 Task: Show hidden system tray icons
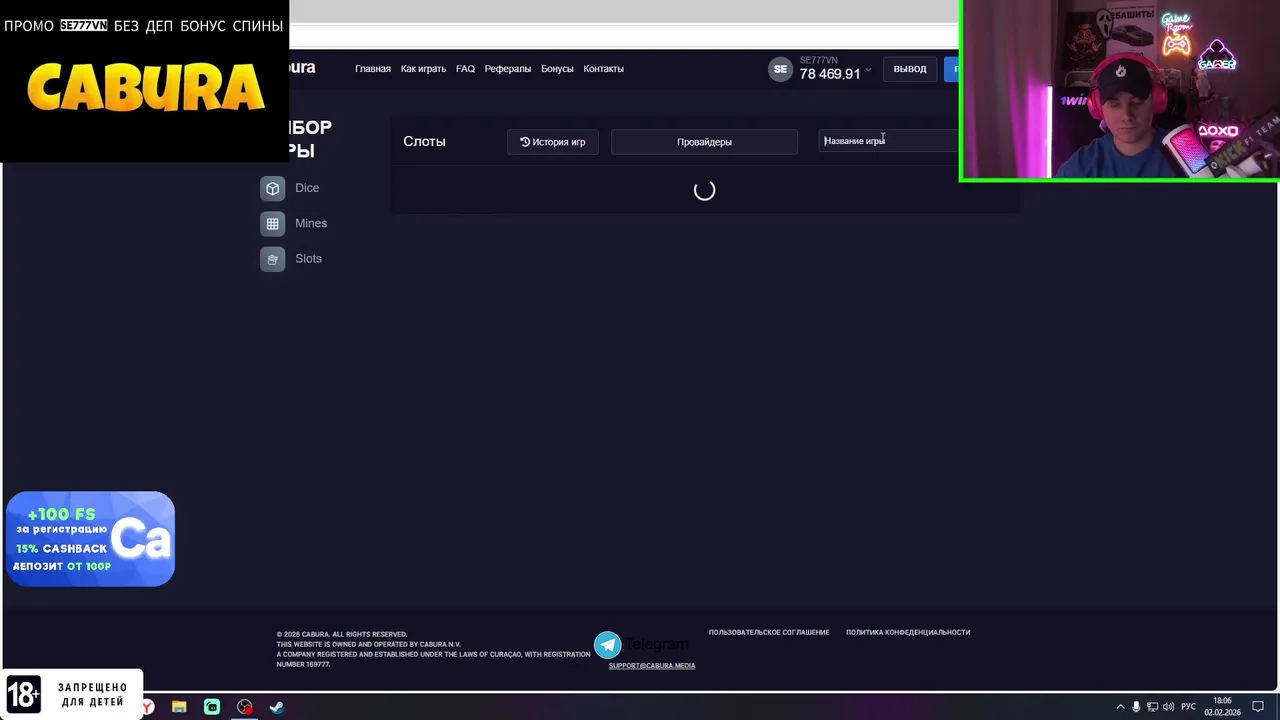(x=1120, y=707)
